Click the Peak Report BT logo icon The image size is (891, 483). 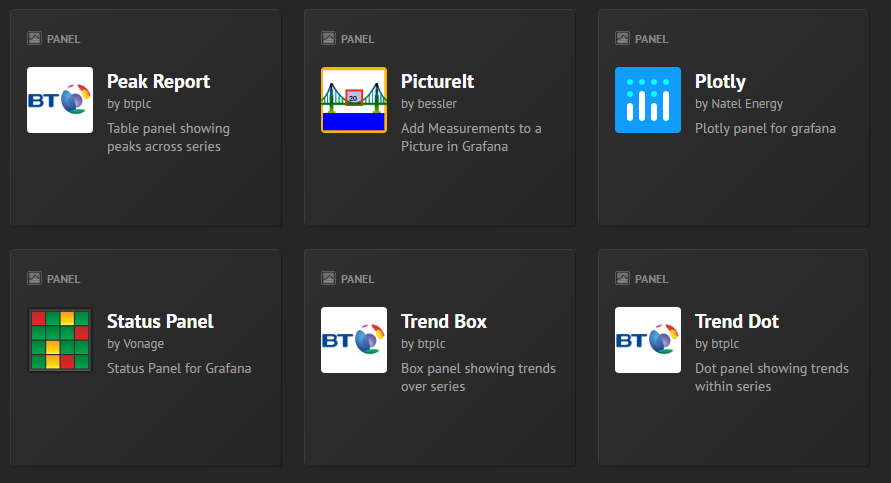60,100
